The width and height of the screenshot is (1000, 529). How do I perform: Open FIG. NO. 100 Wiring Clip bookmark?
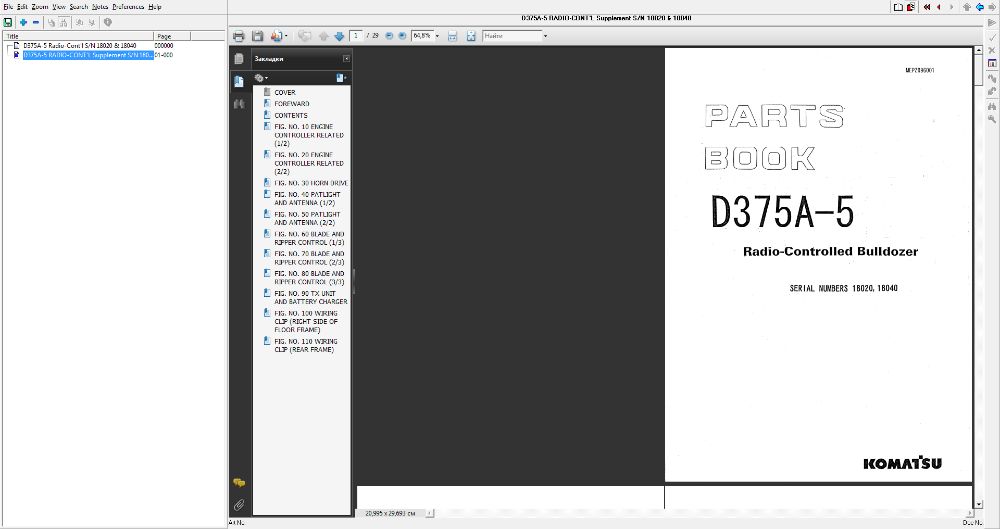click(306, 322)
